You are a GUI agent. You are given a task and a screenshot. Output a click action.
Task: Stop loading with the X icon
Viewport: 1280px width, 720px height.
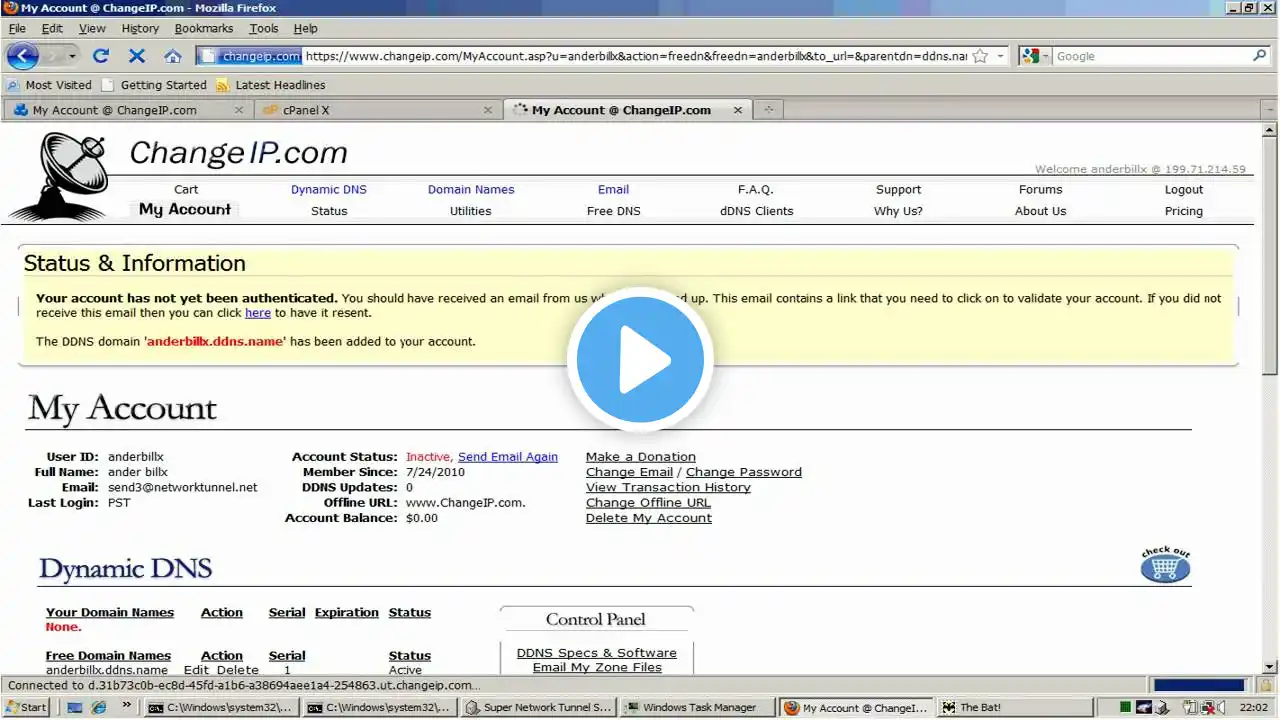click(137, 56)
